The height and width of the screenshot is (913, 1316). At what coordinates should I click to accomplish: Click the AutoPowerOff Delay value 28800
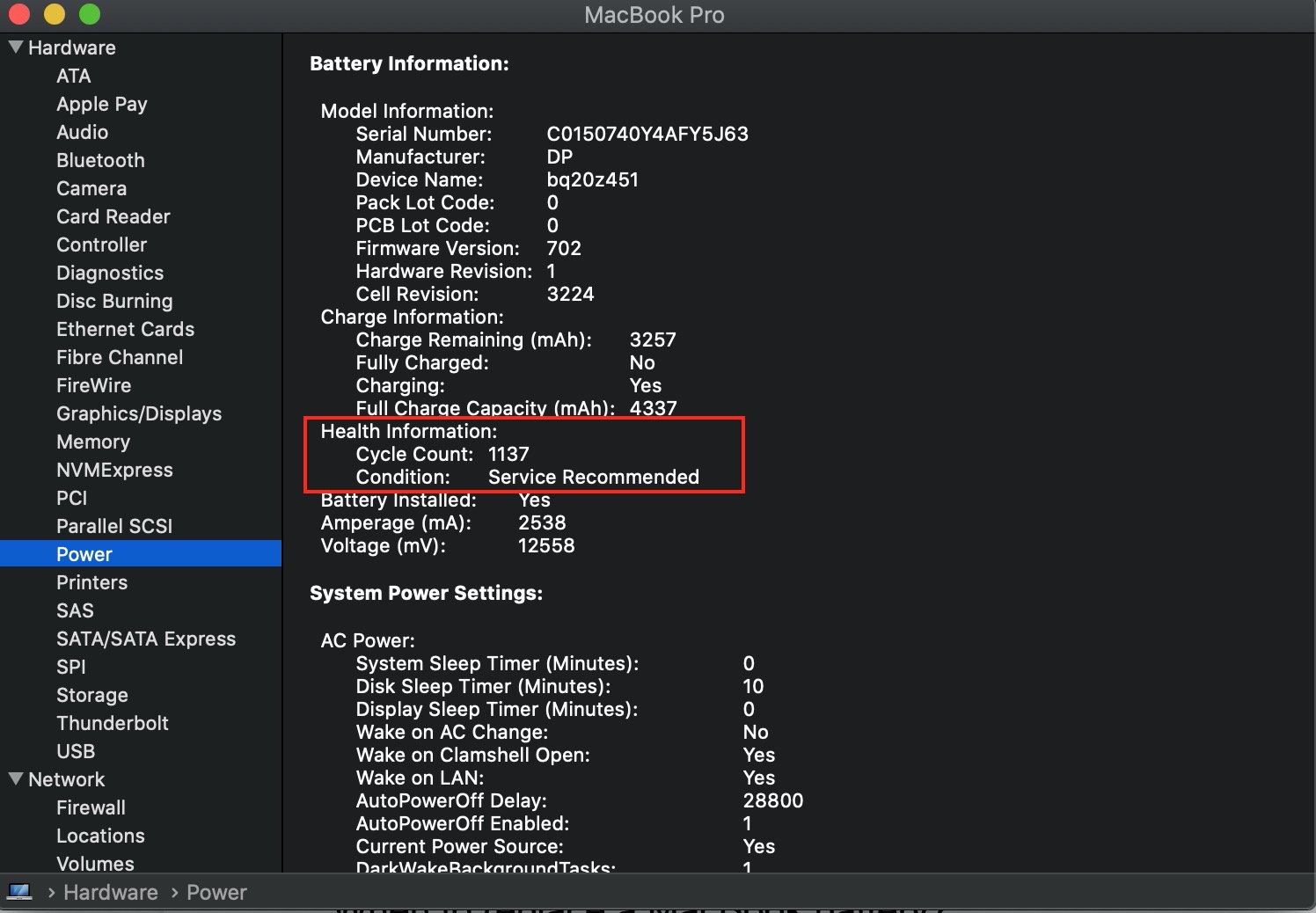(773, 800)
